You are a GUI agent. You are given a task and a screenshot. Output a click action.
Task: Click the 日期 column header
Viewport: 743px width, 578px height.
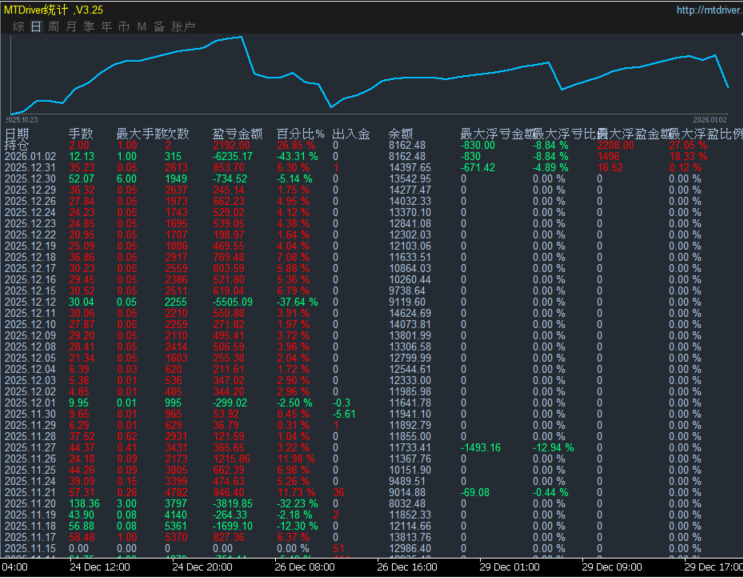coord(17,134)
